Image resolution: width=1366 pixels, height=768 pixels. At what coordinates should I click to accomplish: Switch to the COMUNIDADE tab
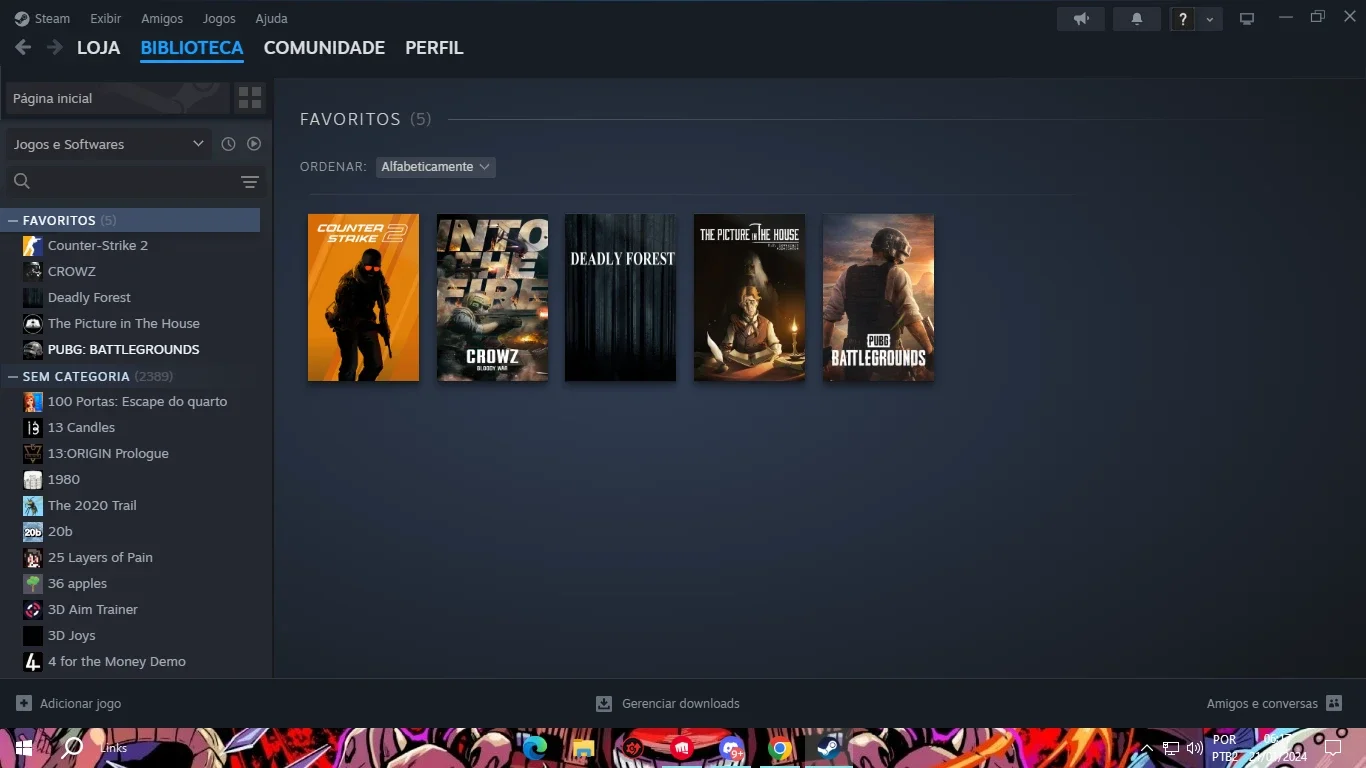coord(324,47)
